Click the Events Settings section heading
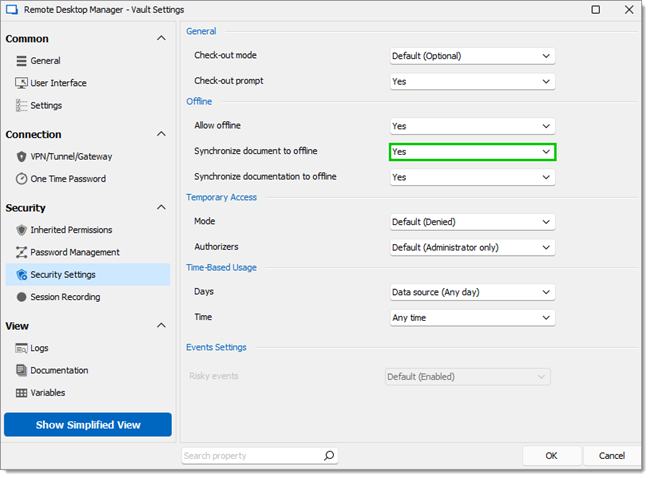Viewport: 650px width, 478px height. [x=216, y=347]
